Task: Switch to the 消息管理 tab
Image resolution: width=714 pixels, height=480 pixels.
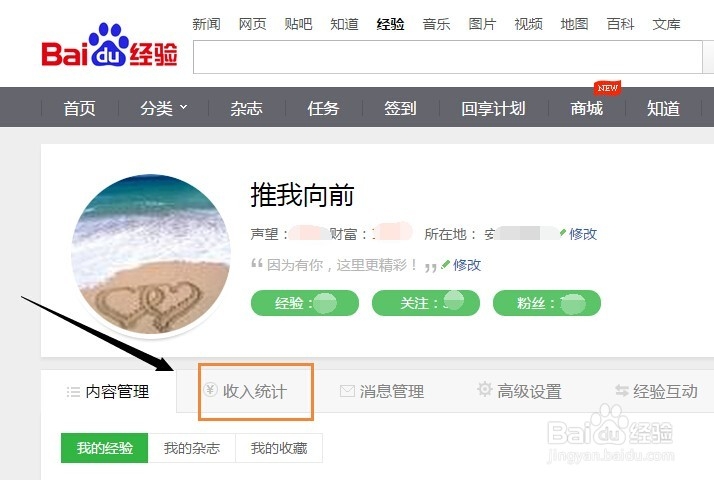Action: [x=382, y=391]
